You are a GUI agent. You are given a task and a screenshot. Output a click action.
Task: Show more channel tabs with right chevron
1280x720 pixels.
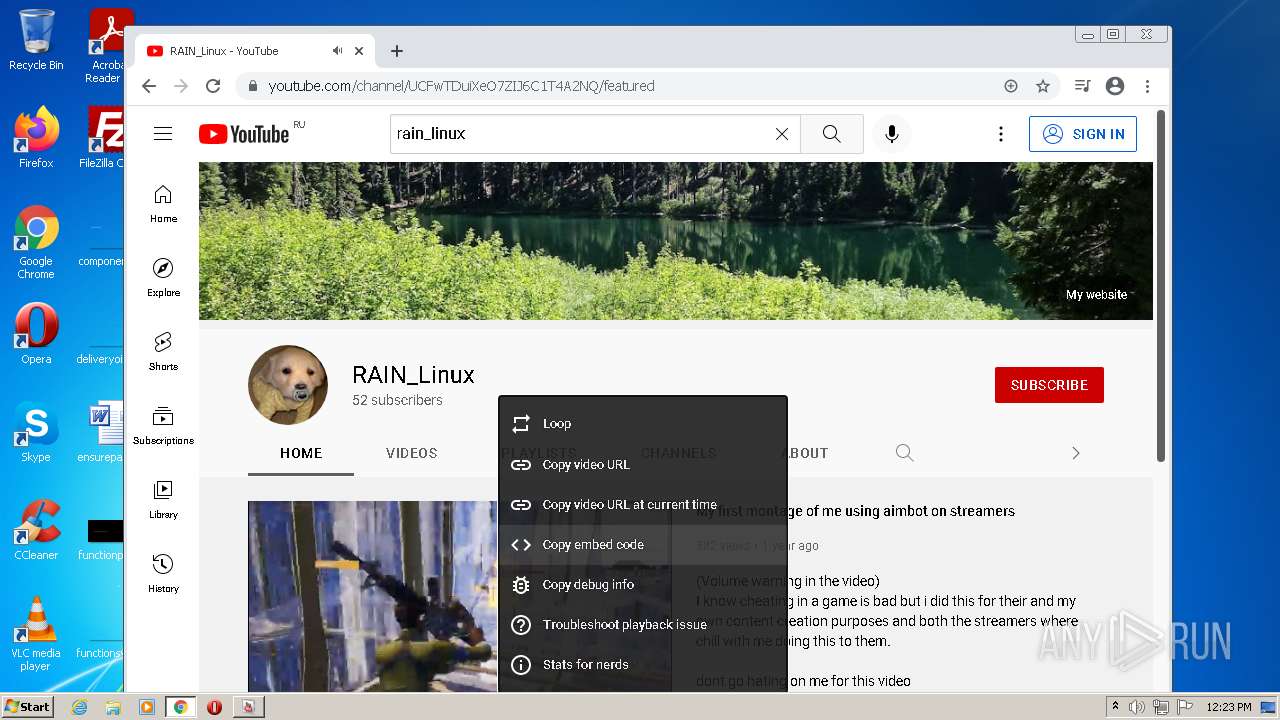pyautogui.click(x=1076, y=453)
